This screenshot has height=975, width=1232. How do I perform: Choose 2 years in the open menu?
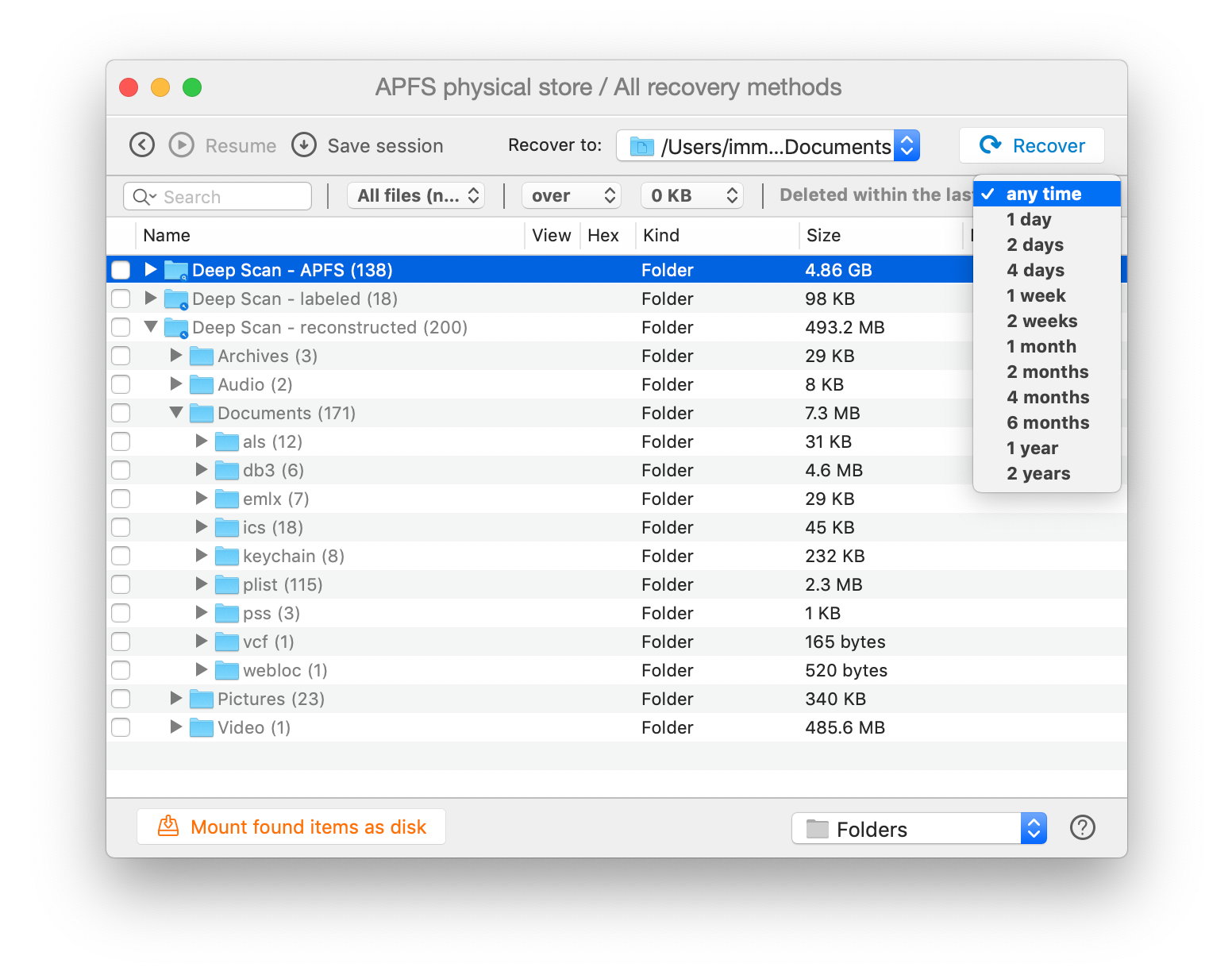tap(1038, 473)
